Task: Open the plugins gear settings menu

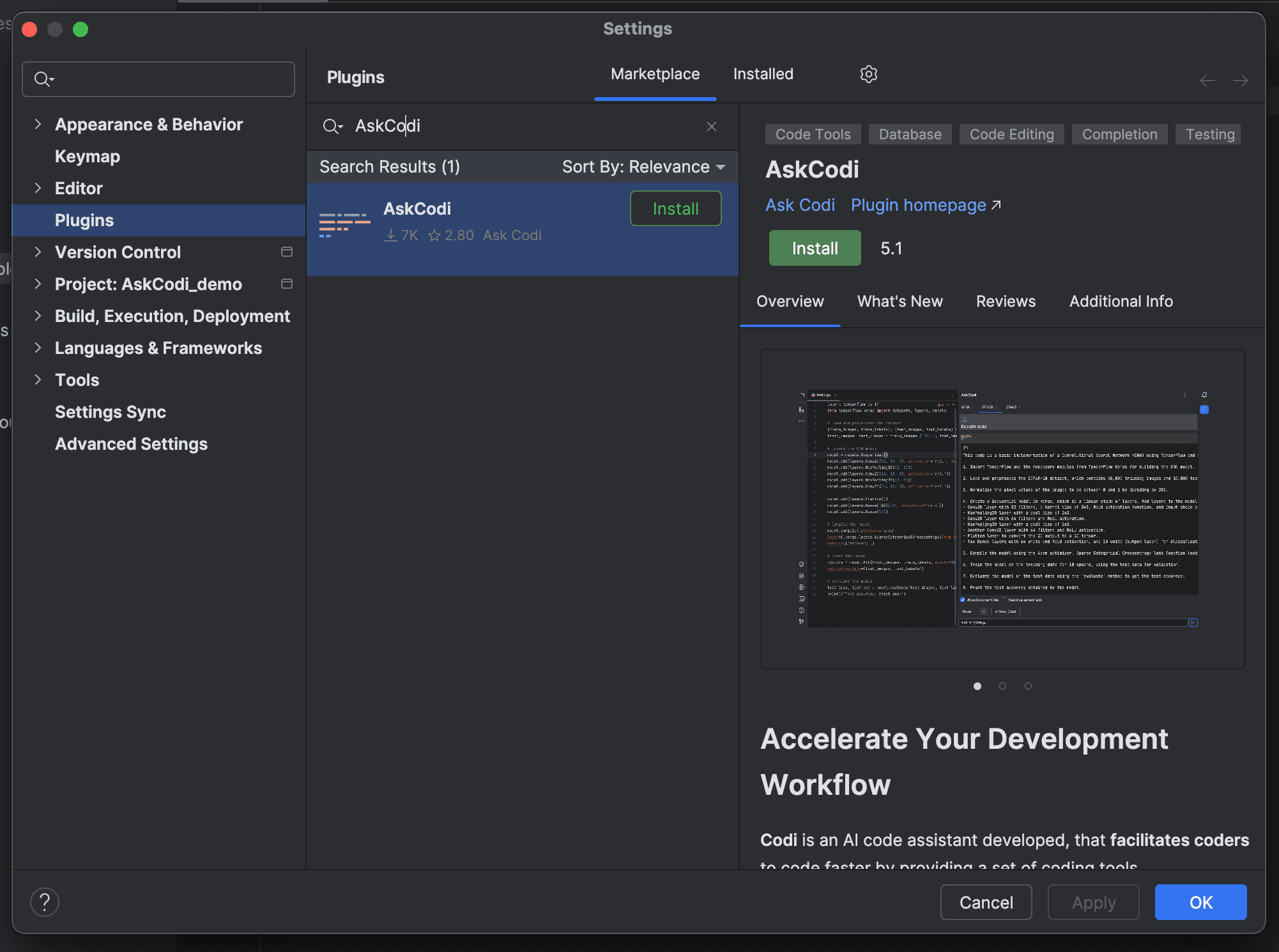Action: click(868, 74)
